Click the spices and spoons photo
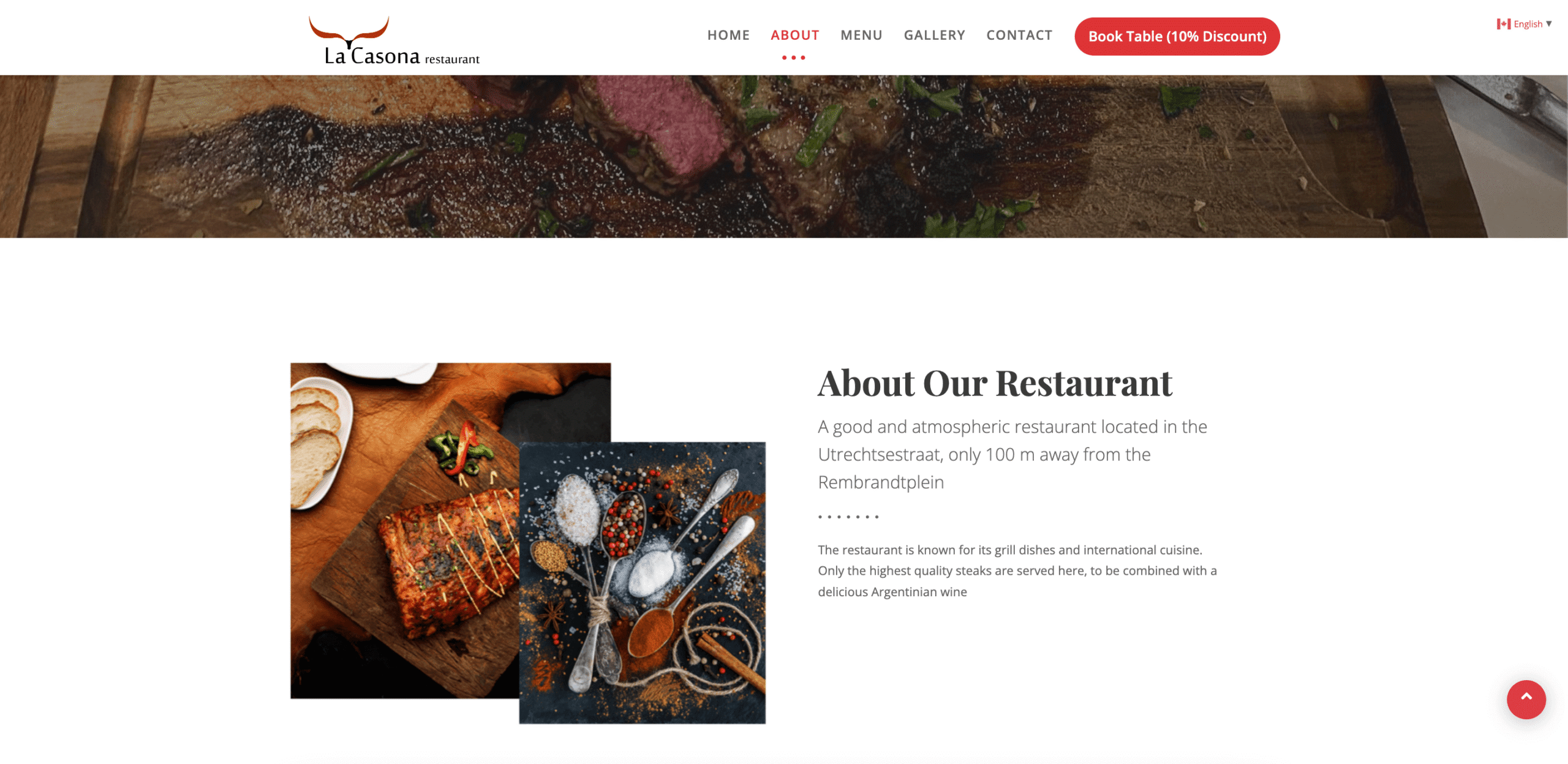Viewport: 1568px width, 764px height. [642, 583]
